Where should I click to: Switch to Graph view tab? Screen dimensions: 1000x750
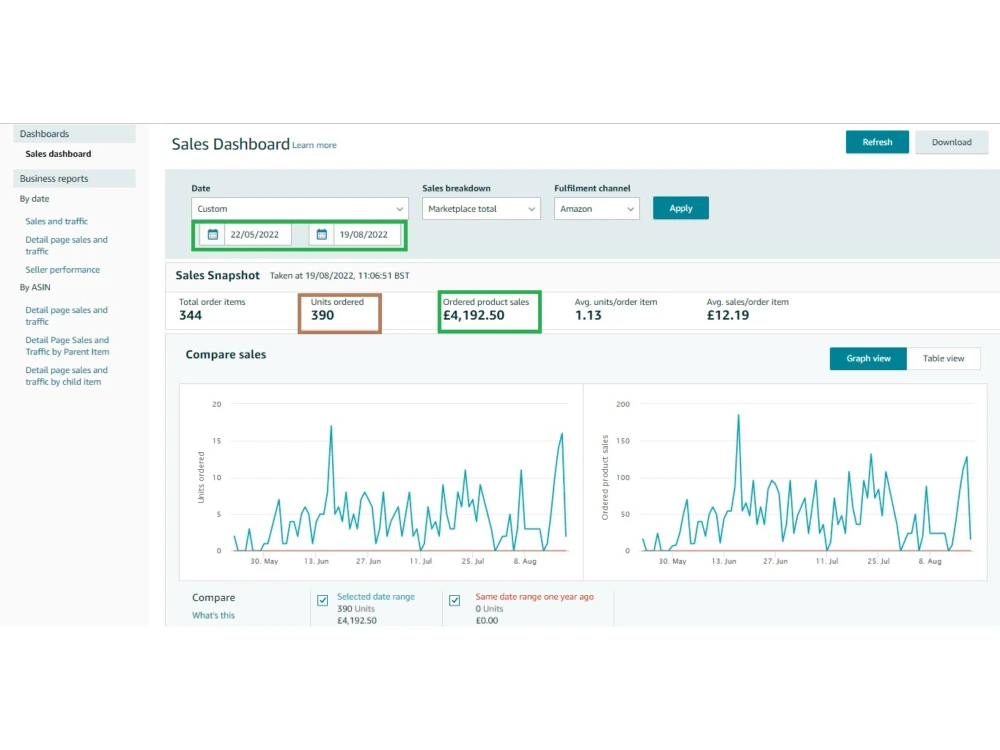click(x=868, y=358)
